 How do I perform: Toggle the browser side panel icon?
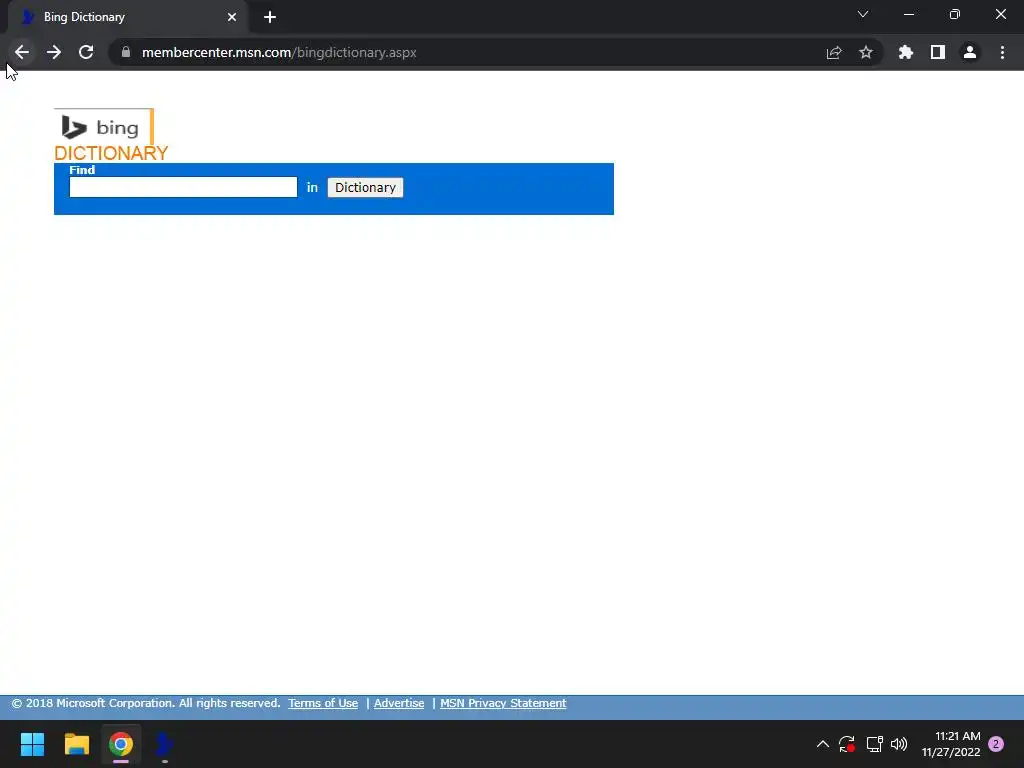click(x=938, y=52)
